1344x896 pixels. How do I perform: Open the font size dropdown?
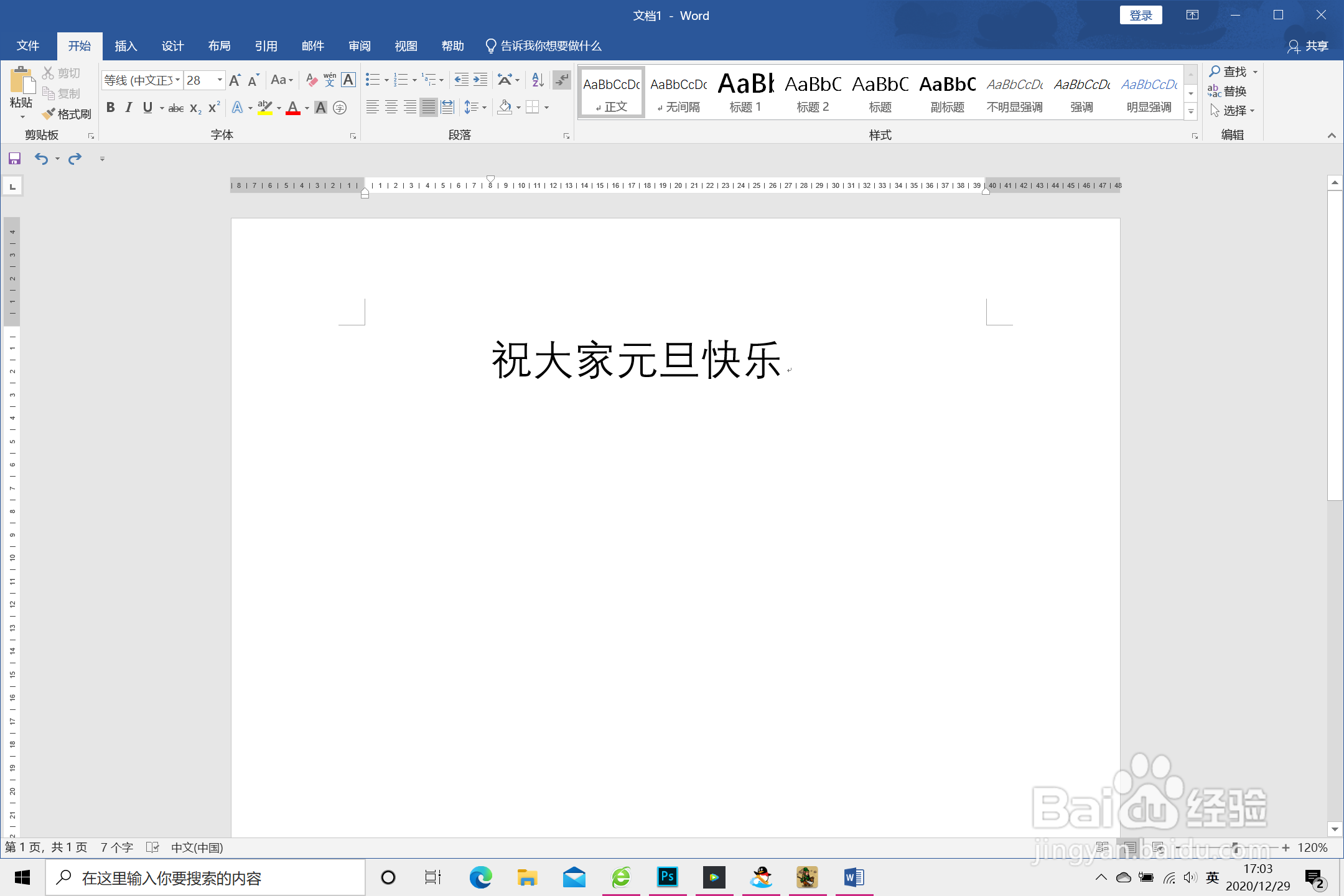point(220,80)
